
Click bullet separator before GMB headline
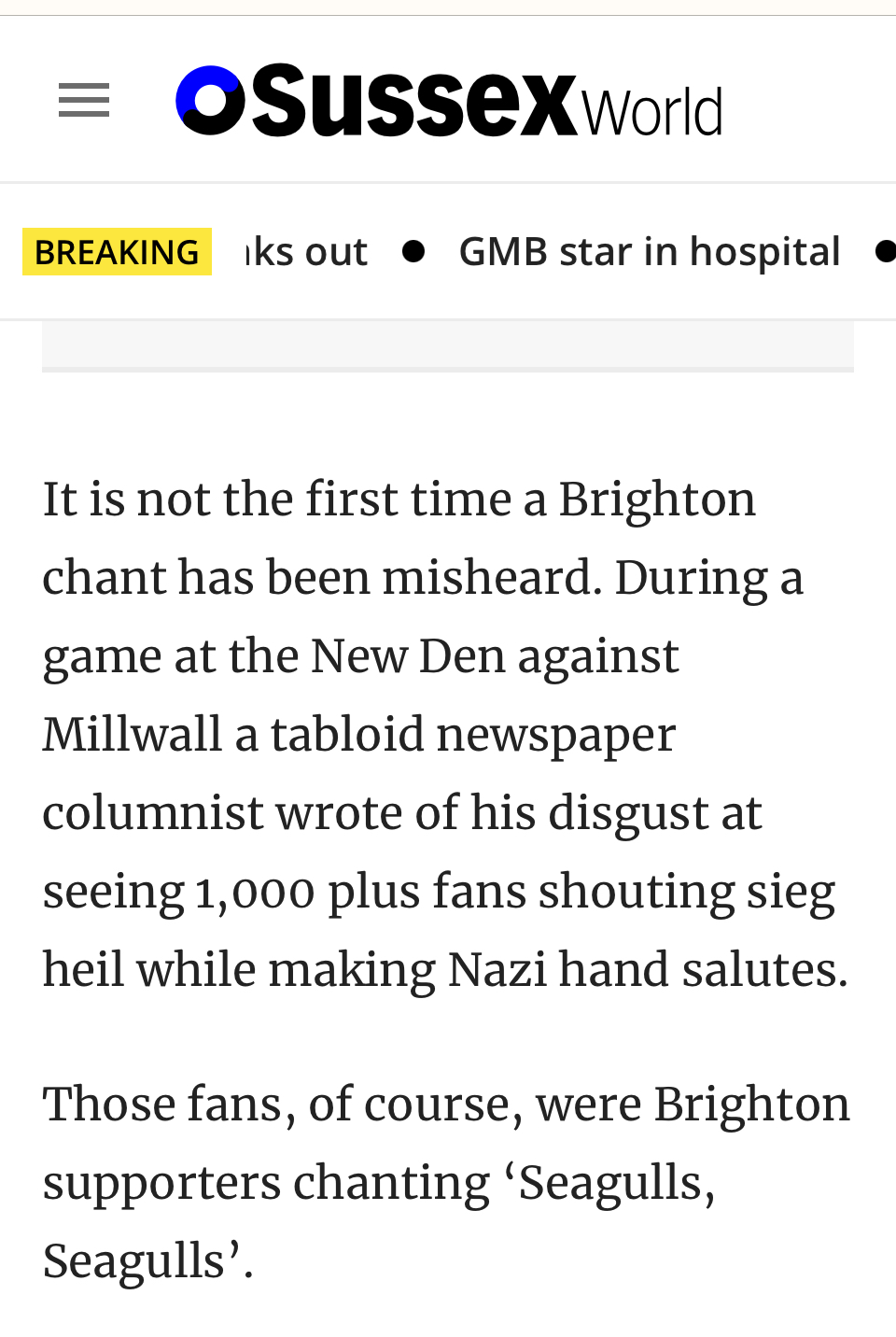(413, 251)
